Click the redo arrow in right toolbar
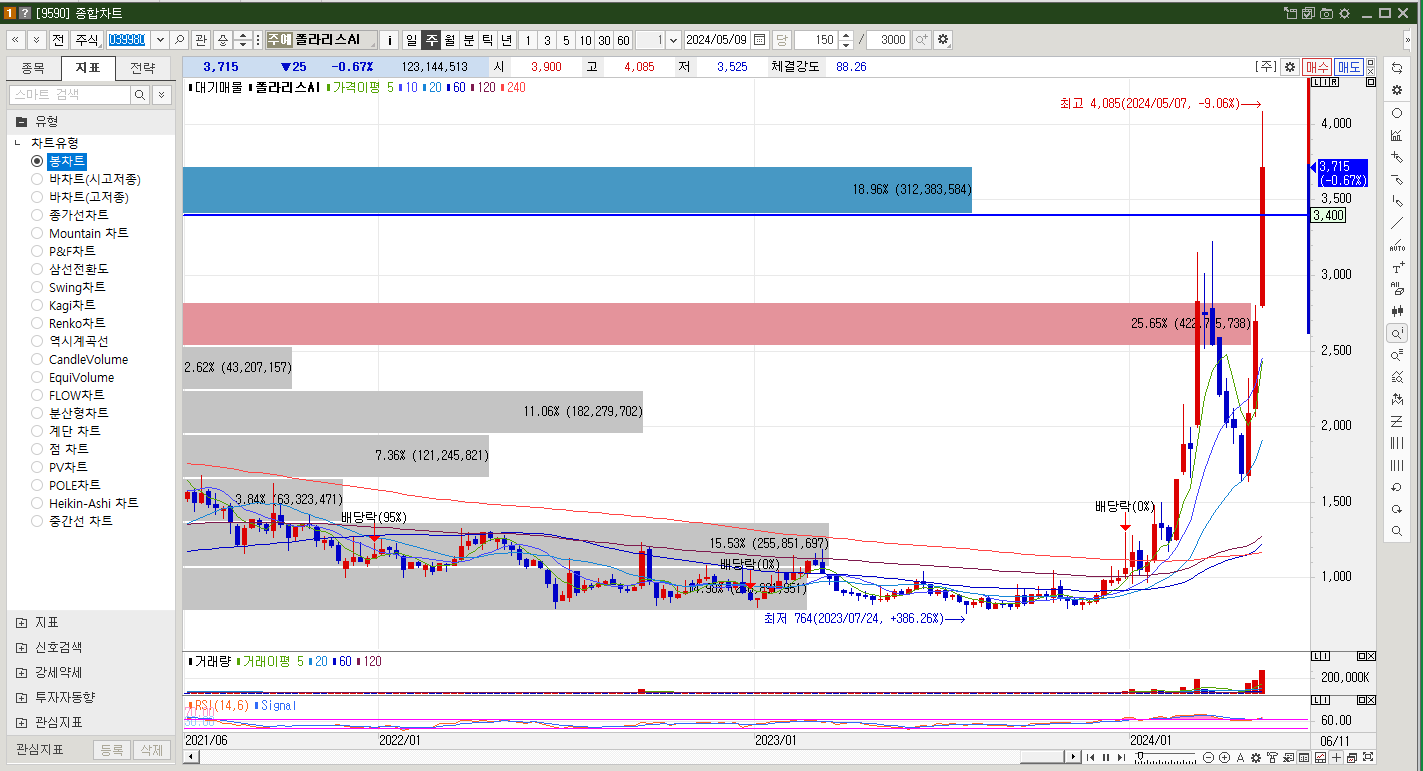 pyautogui.click(x=1397, y=509)
